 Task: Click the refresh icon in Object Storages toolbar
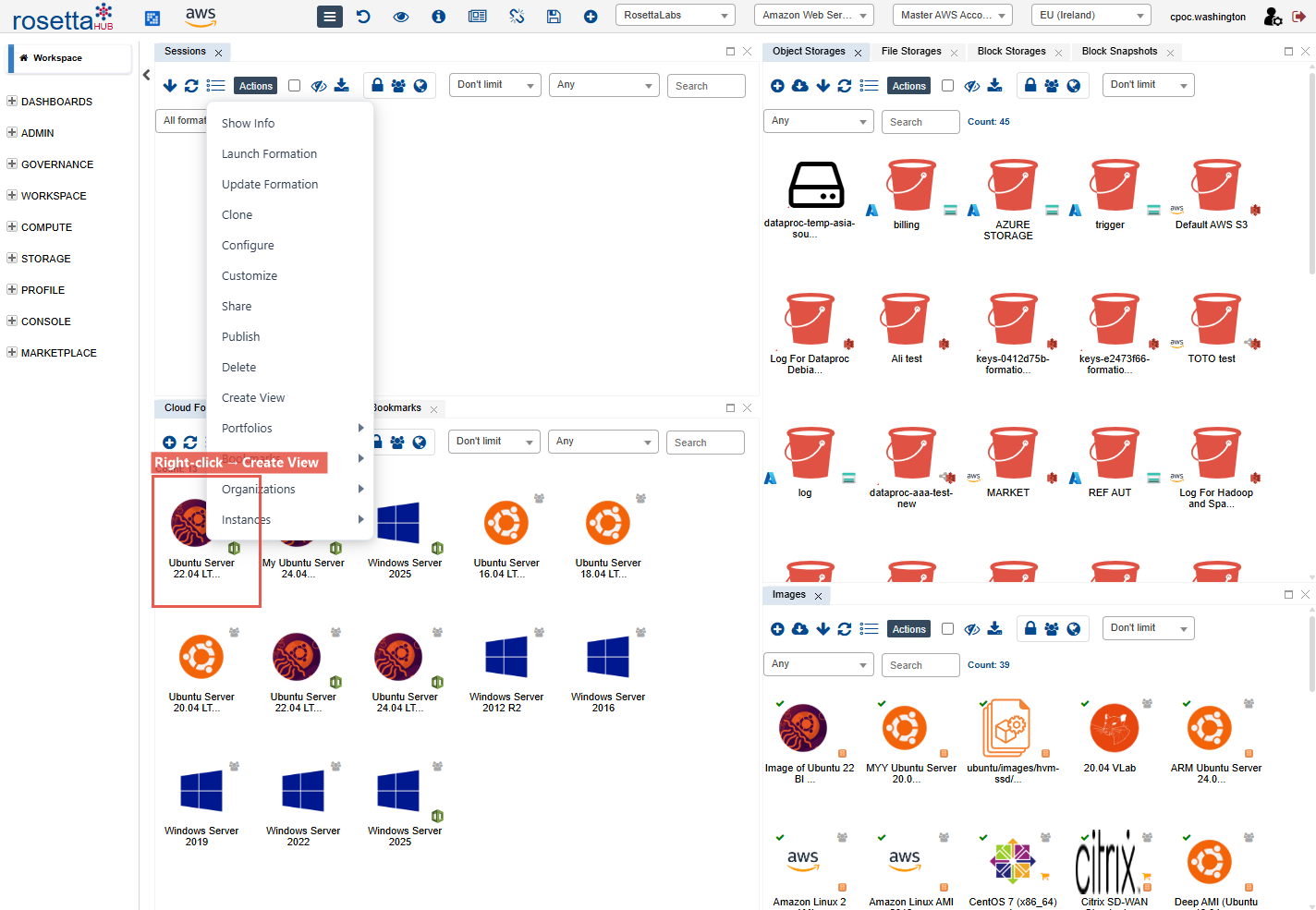[845, 86]
